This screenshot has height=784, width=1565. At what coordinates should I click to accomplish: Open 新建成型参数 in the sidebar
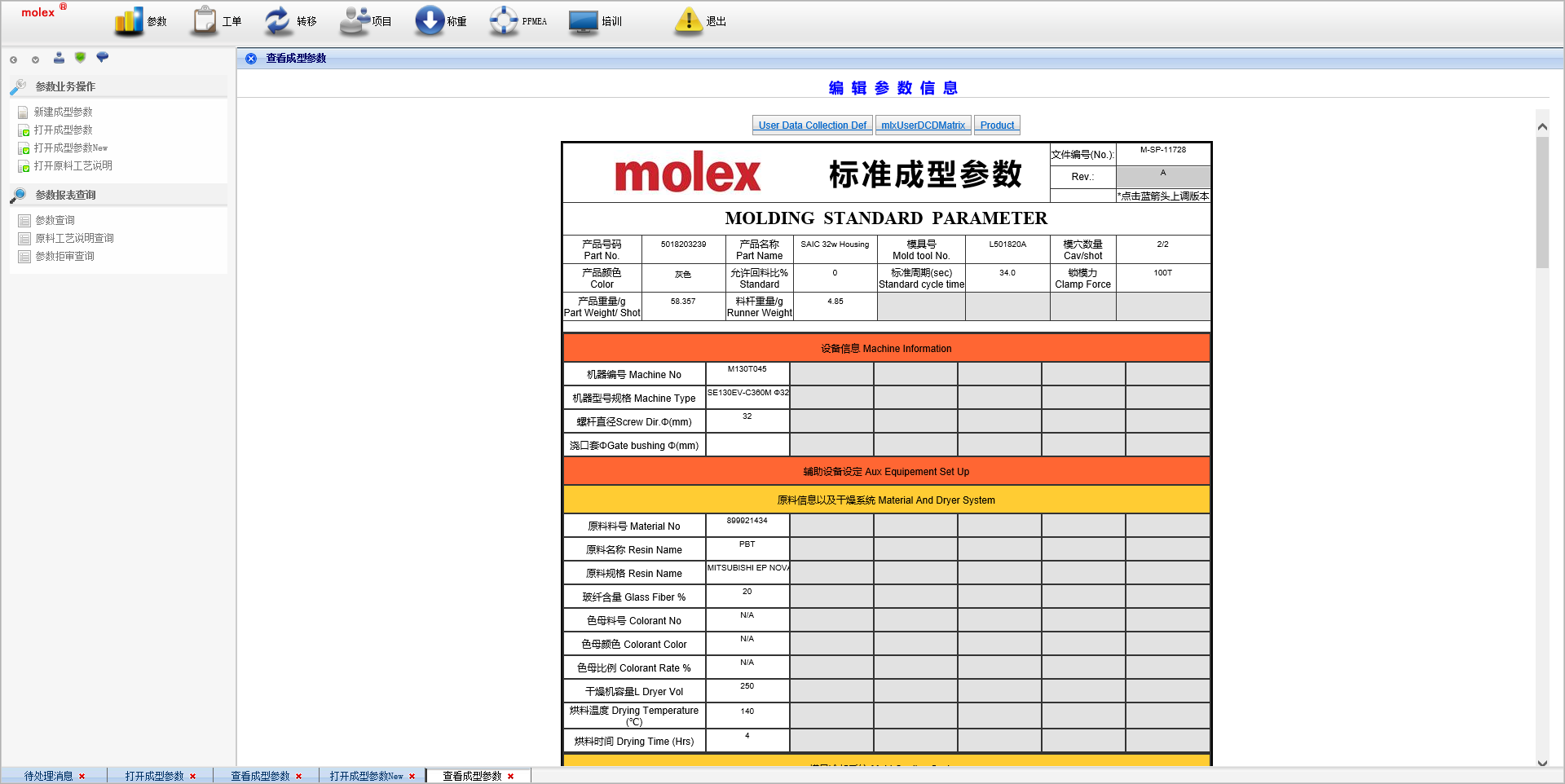pyautogui.click(x=63, y=112)
